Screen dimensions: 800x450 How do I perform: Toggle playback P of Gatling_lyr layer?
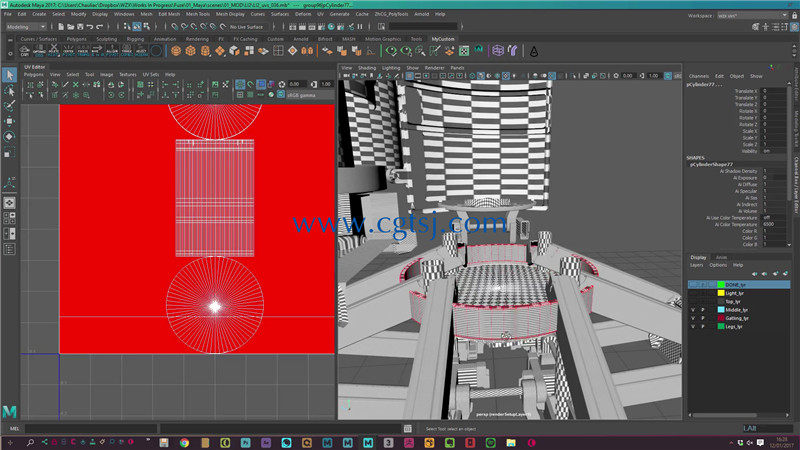703,318
